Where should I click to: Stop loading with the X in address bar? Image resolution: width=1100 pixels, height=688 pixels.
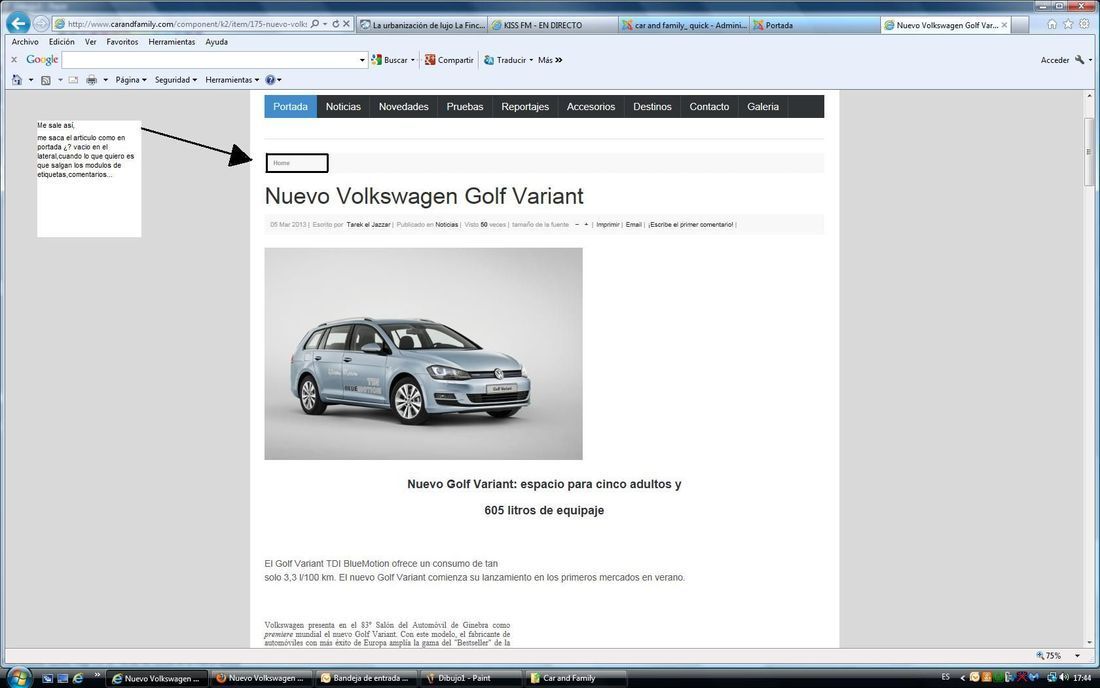coord(347,24)
